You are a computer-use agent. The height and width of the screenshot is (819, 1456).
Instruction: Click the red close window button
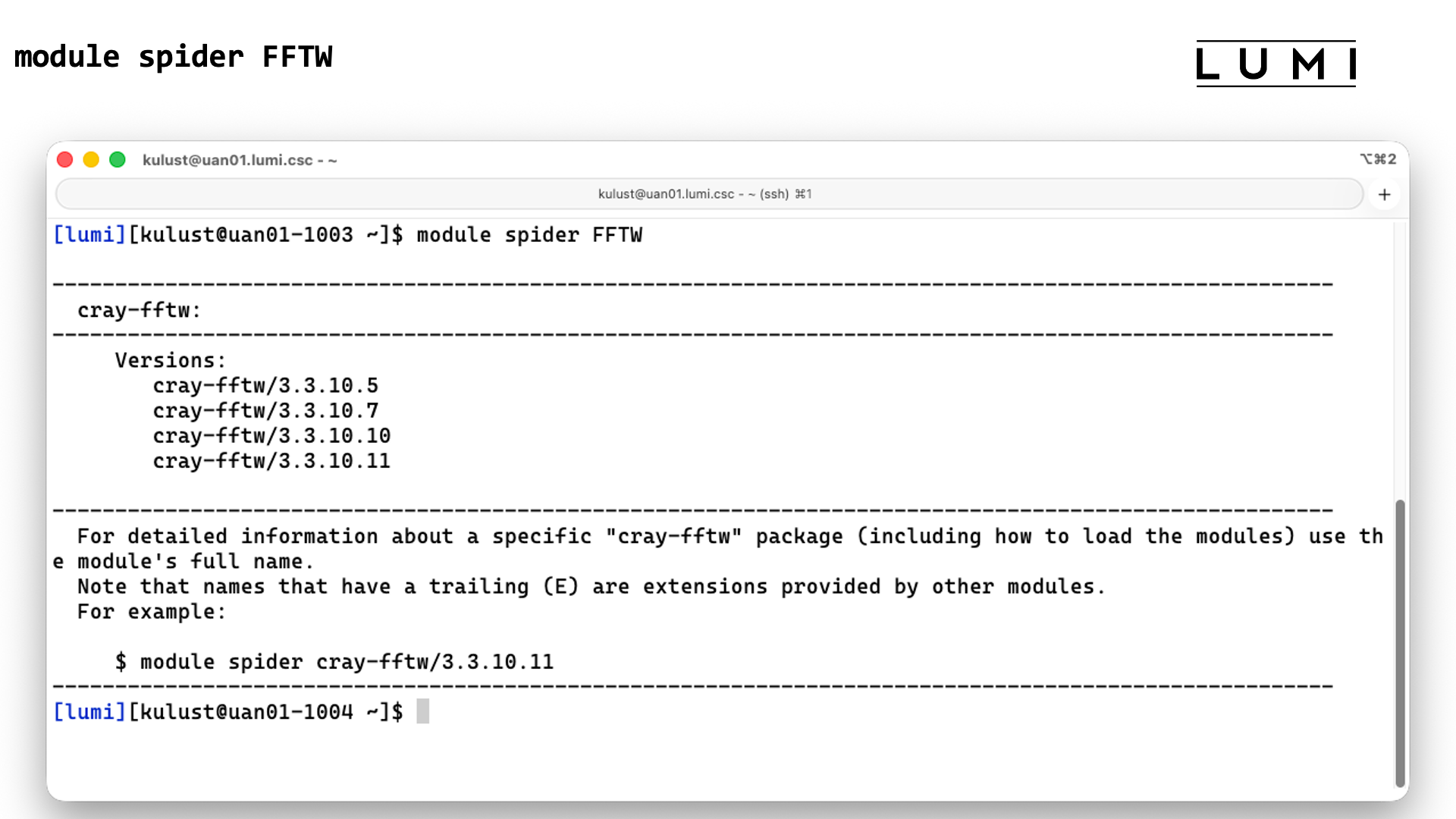click(65, 160)
